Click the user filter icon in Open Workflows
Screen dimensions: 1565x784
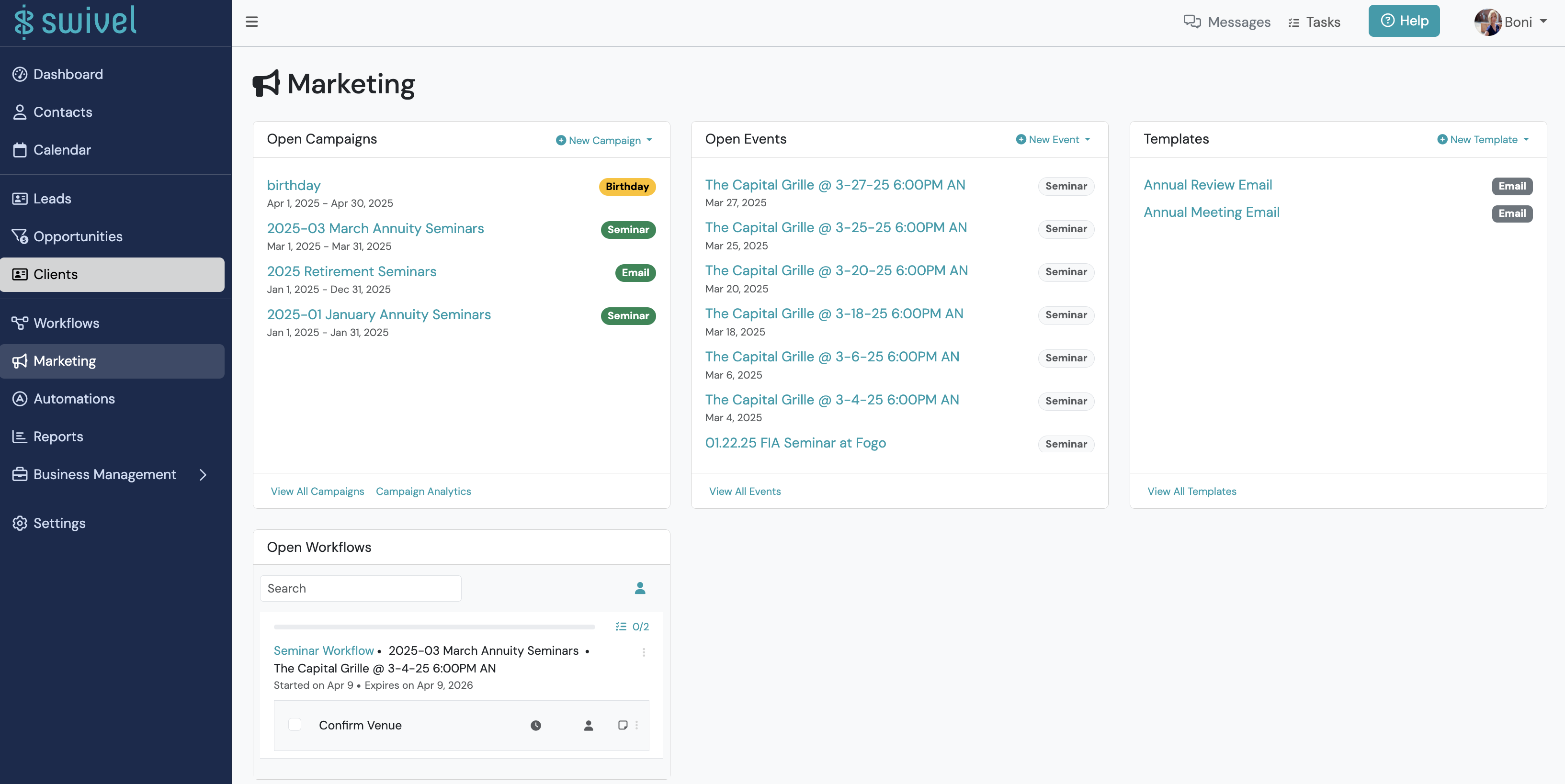pos(640,588)
